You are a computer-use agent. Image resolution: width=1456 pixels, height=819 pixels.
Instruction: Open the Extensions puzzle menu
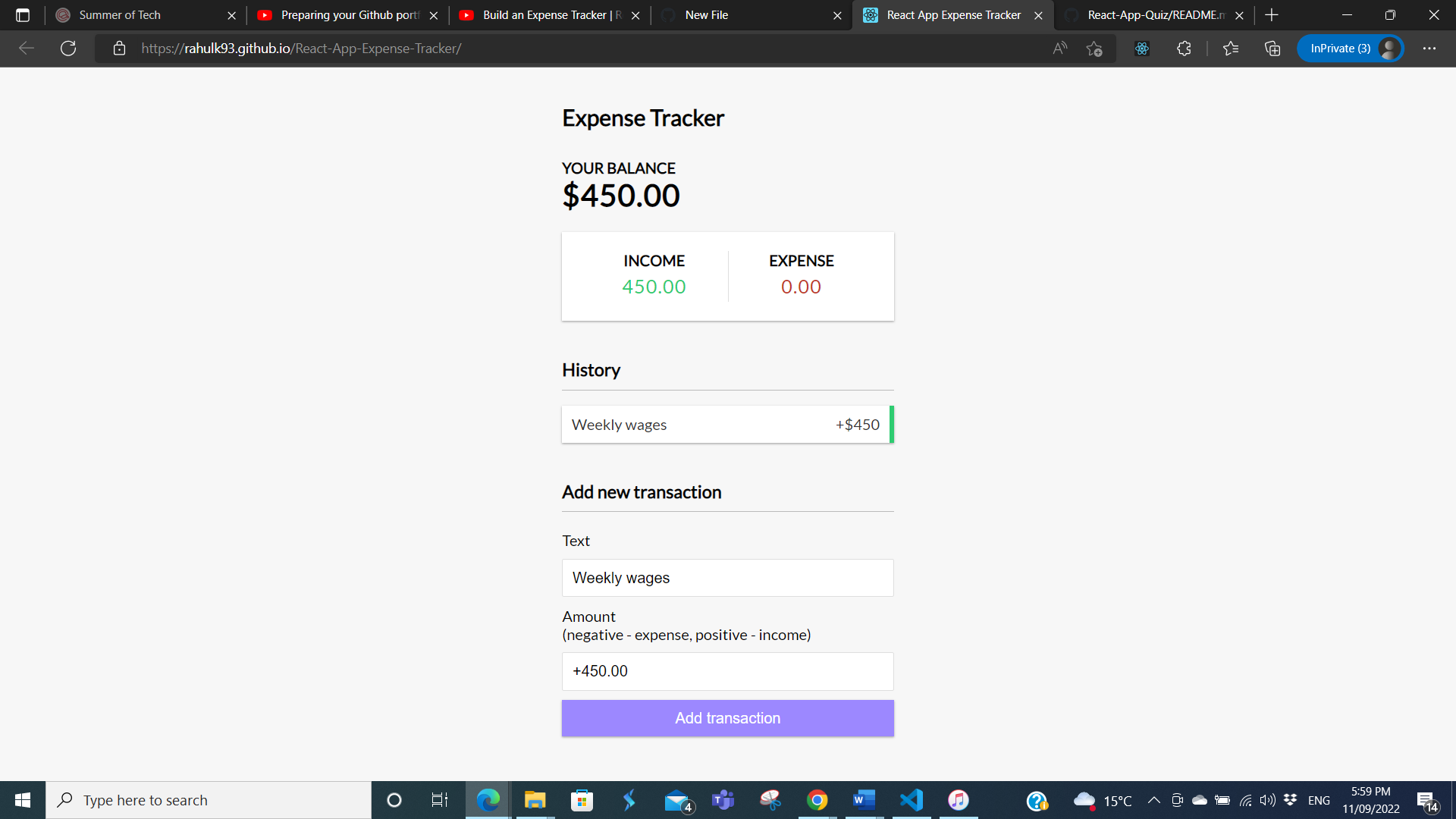1184,48
